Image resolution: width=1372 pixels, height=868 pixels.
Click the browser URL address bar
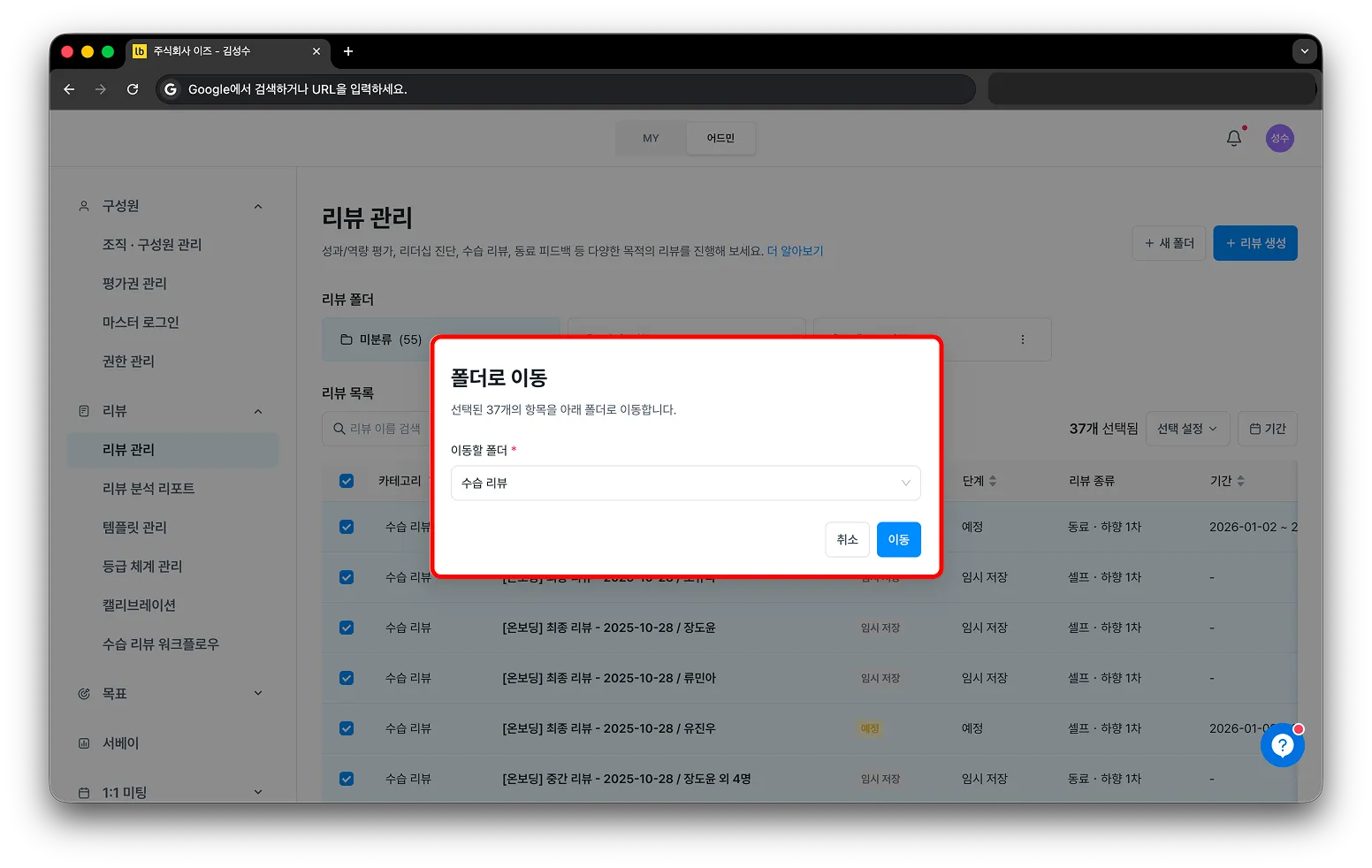[566, 89]
